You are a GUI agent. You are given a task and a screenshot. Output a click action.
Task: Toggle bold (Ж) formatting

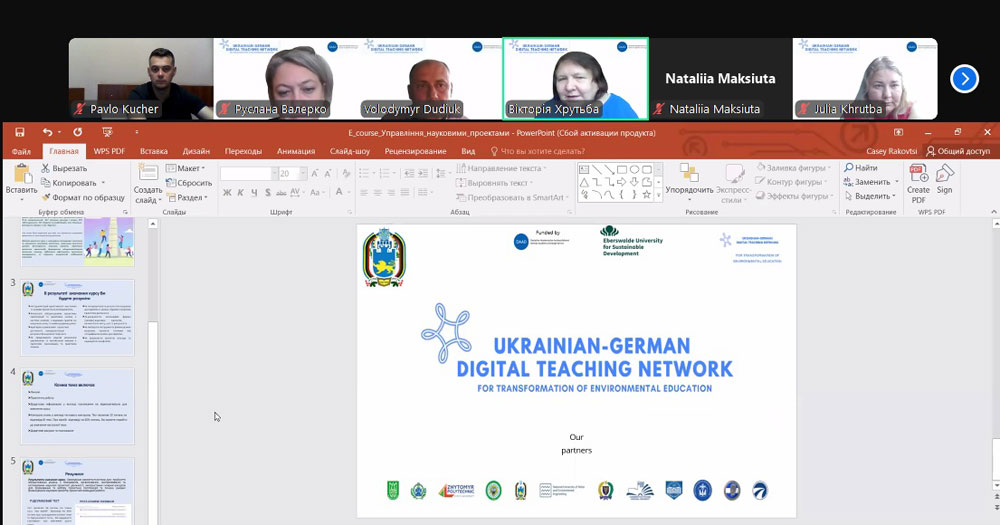227,192
